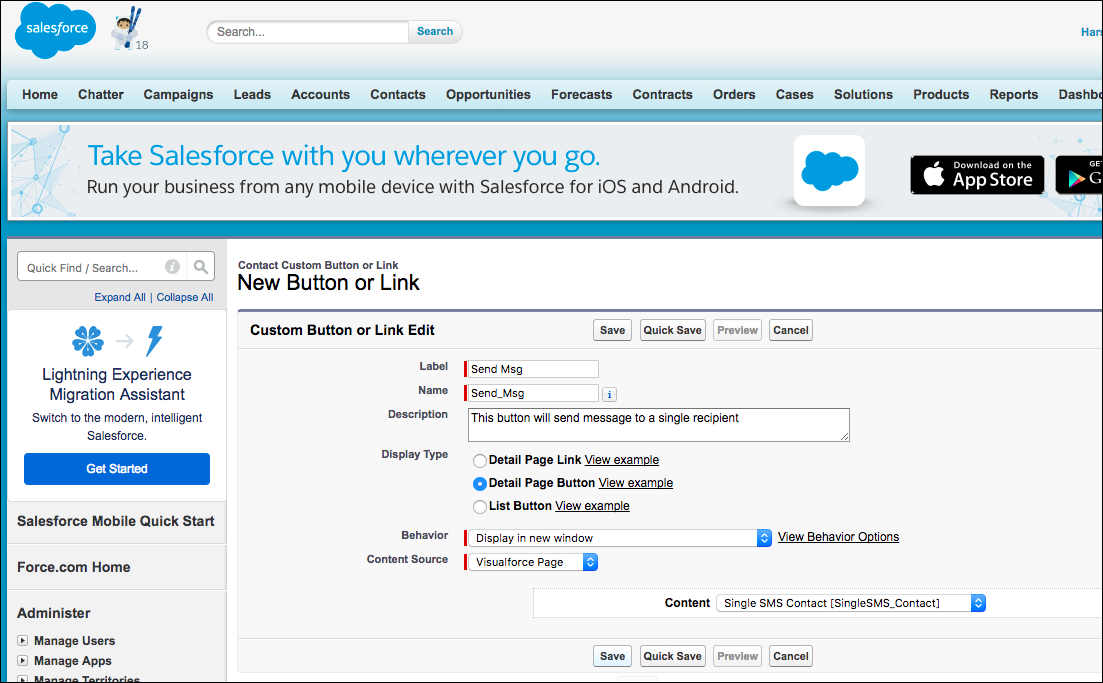Click the Salesforce app icon in banner
Viewport: 1103px width, 683px height.
pyautogui.click(x=829, y=170)
